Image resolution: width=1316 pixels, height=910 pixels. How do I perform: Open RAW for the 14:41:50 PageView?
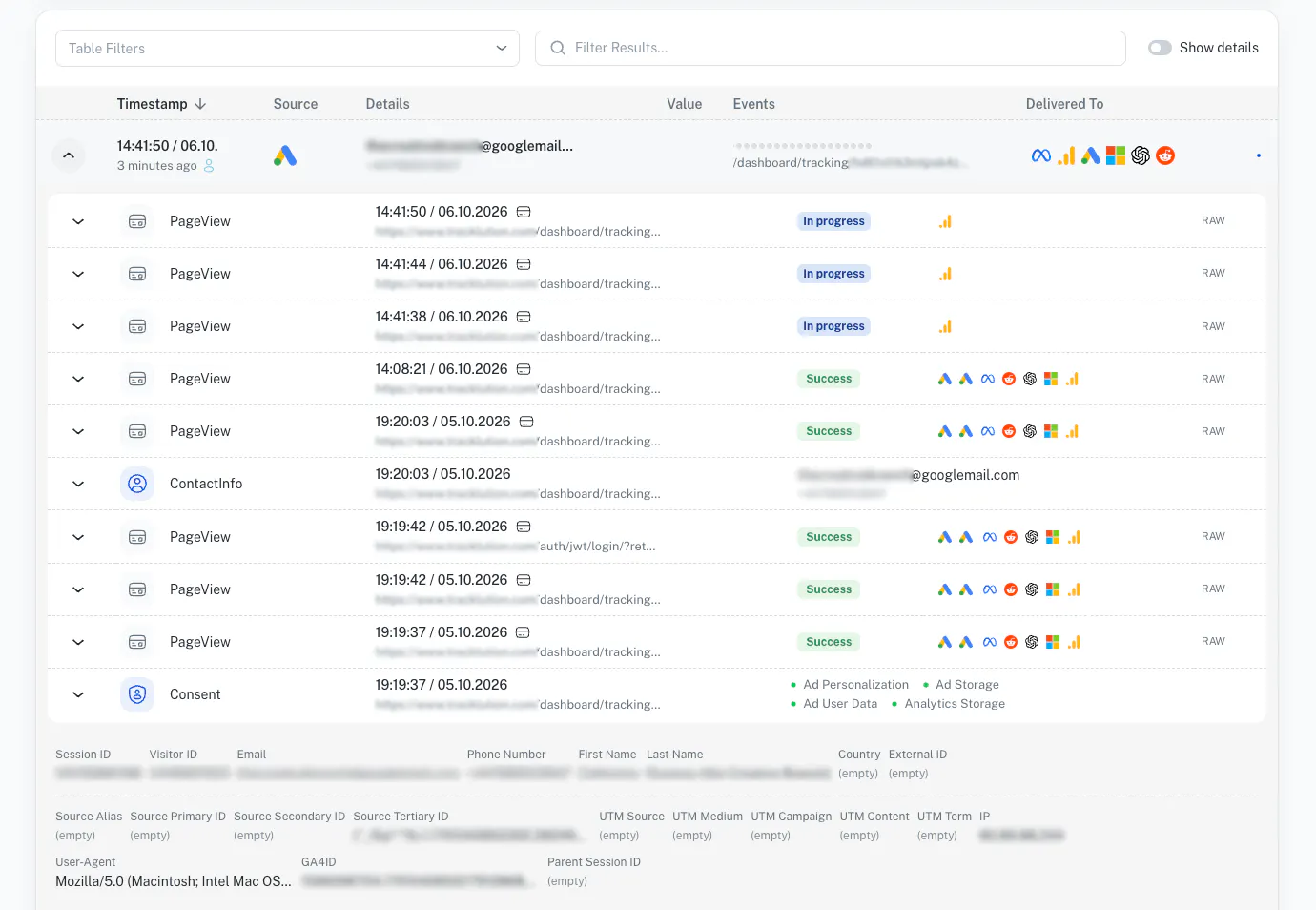pos(1213,220)
